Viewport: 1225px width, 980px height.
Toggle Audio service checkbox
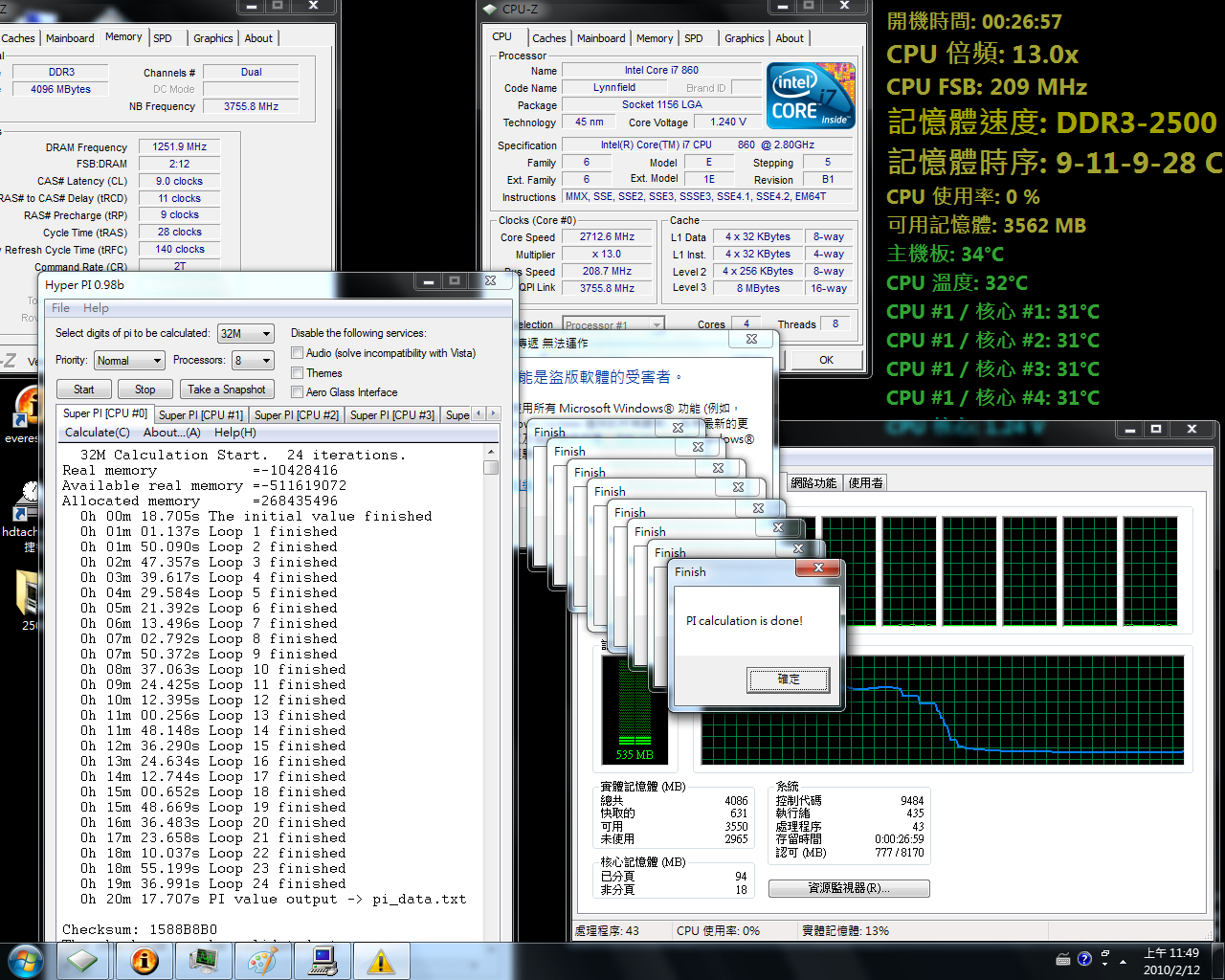[297, 353]
